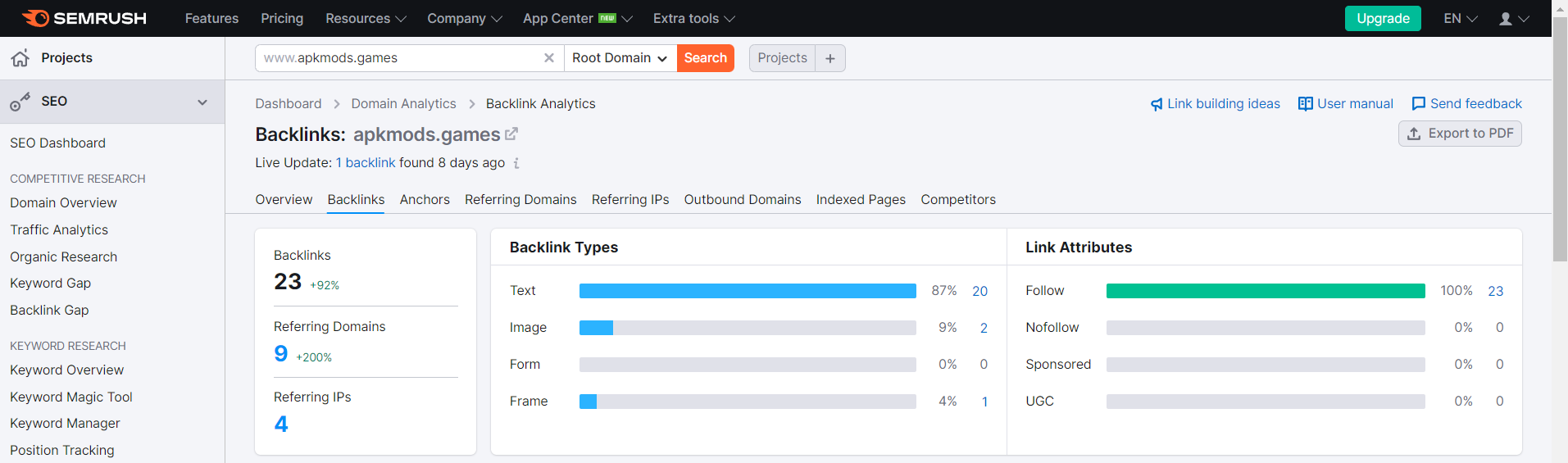Clear the domain search field
Viewport: 1568px width, 463px height.
(x=549, y=58)
